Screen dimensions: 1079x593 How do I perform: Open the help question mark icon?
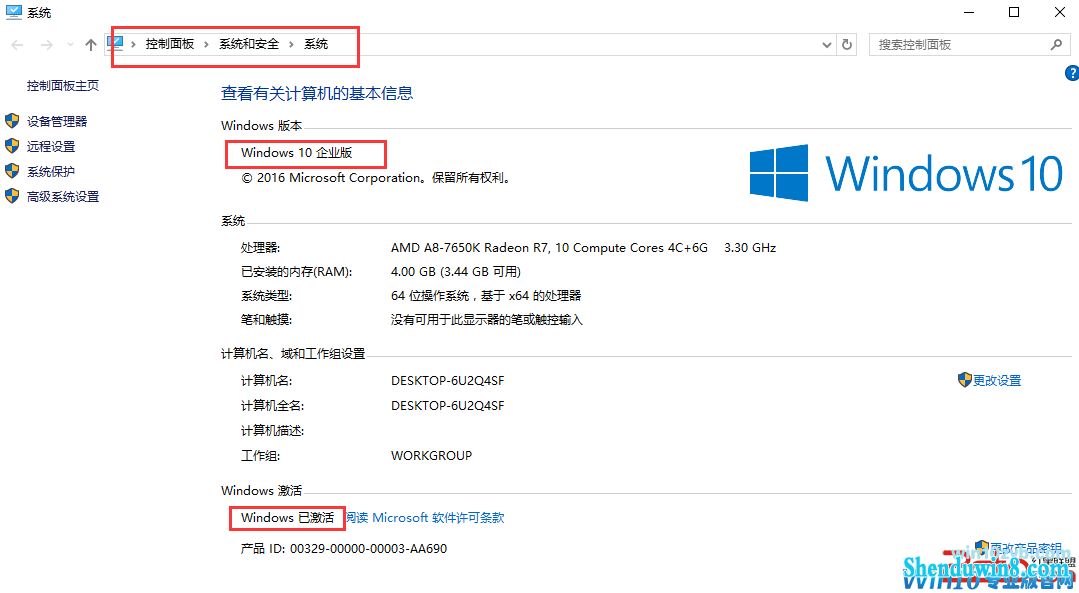1072,73
